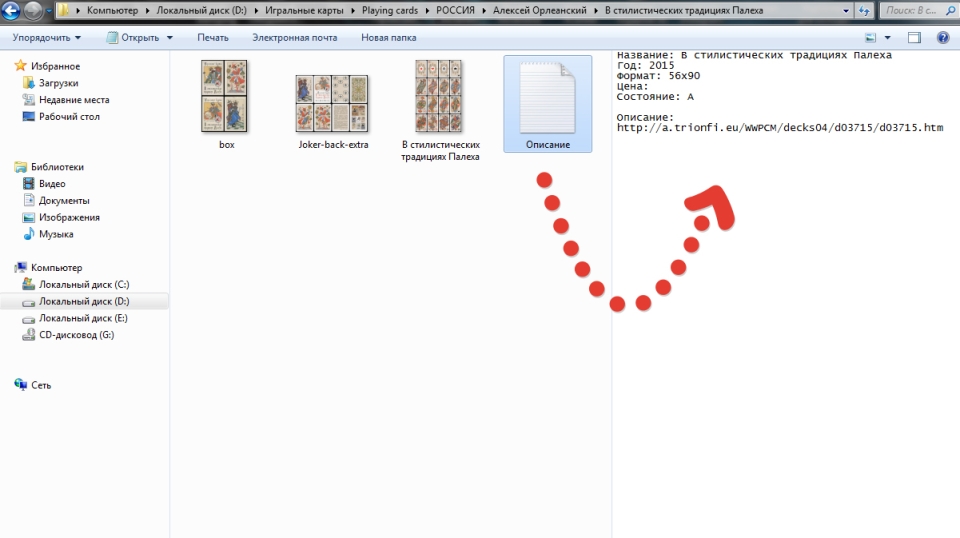Select the box image thumbnail
This screenshot has height=538, width=960.
224,96
